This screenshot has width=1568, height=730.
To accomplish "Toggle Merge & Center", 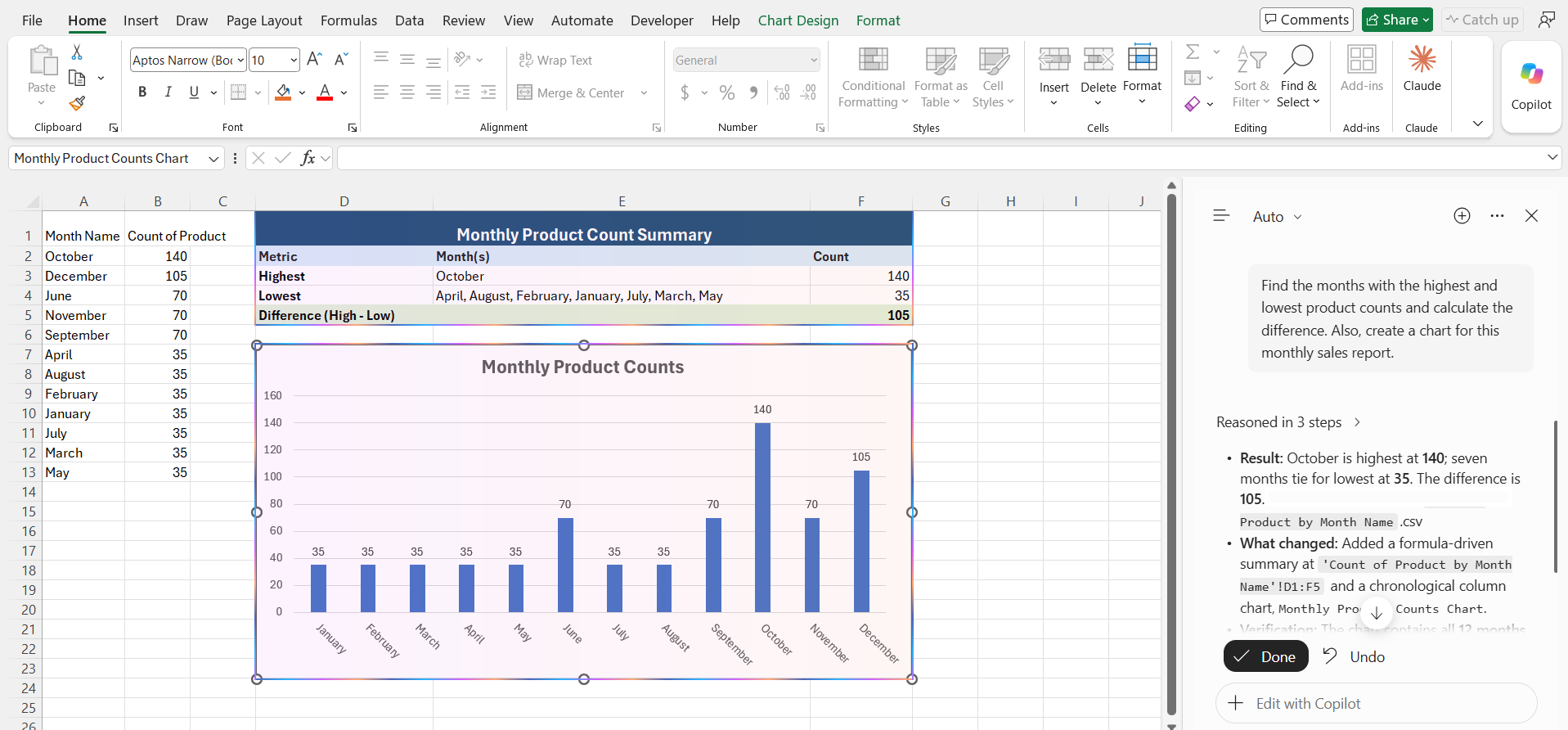I will 571,92.
